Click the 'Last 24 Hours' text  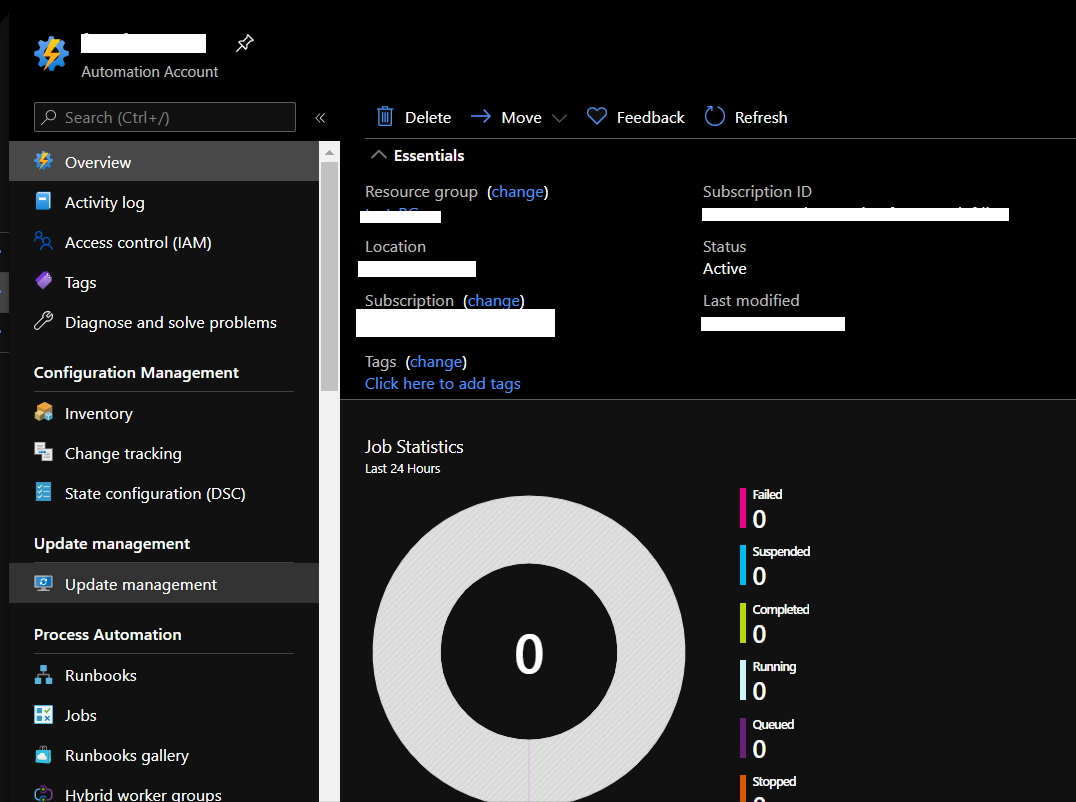(x=402, y=469)
